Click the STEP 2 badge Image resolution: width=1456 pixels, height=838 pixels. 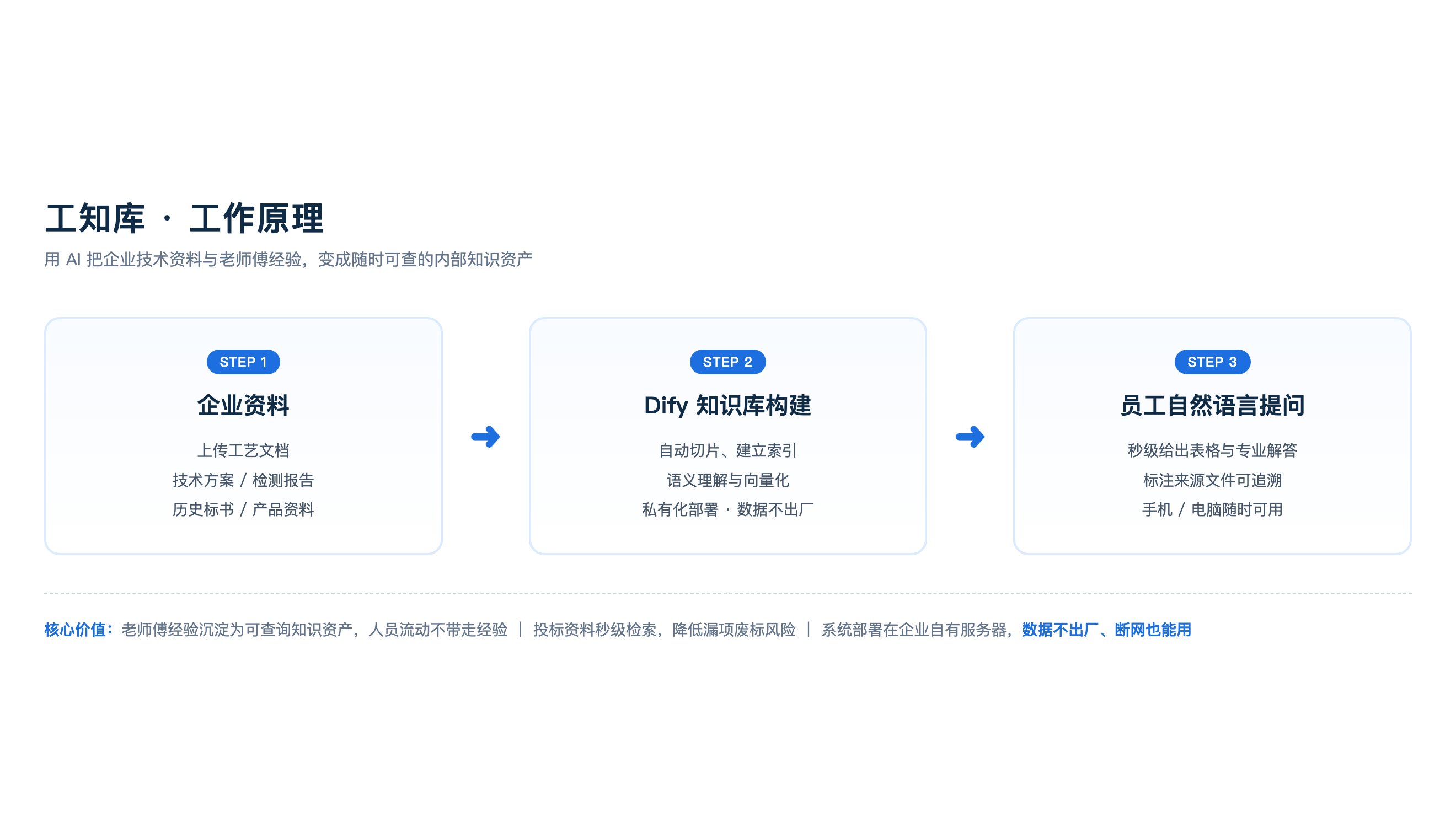tap(727, 362)
